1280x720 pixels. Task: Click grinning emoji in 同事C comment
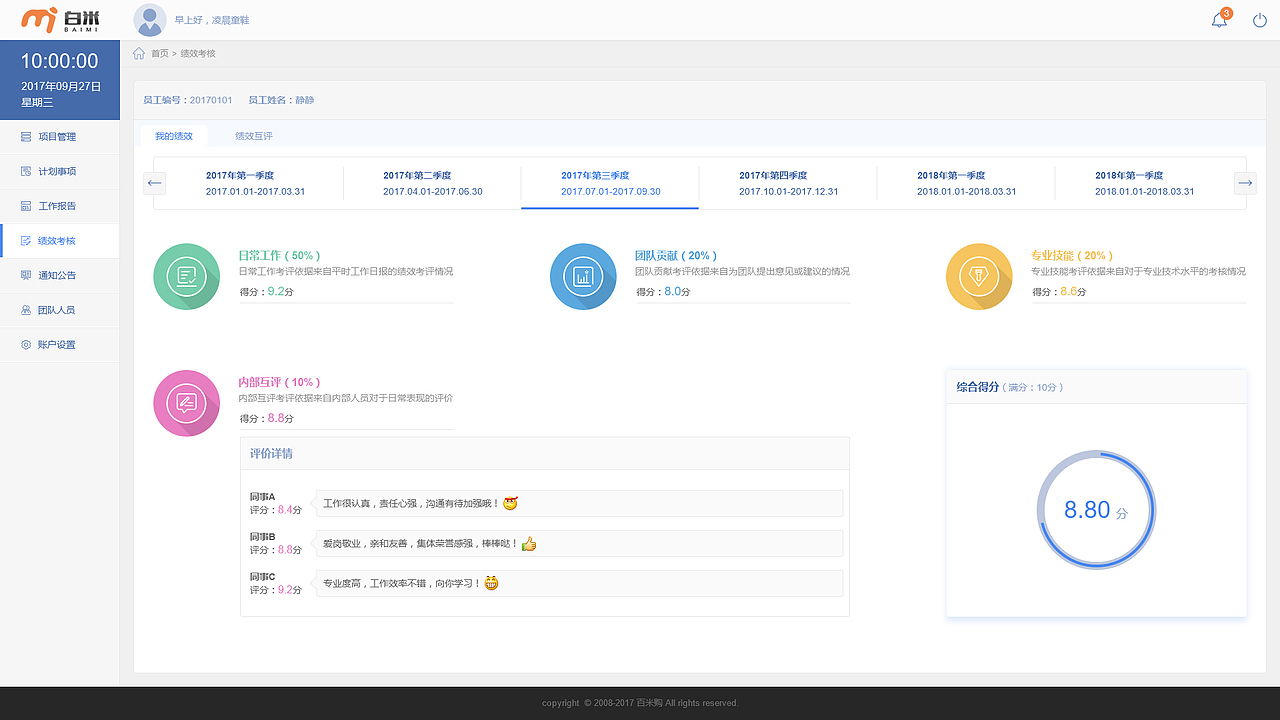[x=491, y=583]
